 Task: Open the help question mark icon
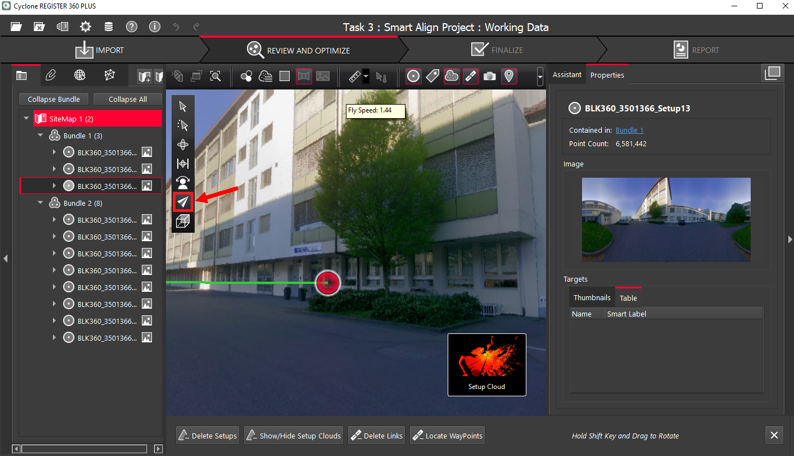(x=131, y=26)
